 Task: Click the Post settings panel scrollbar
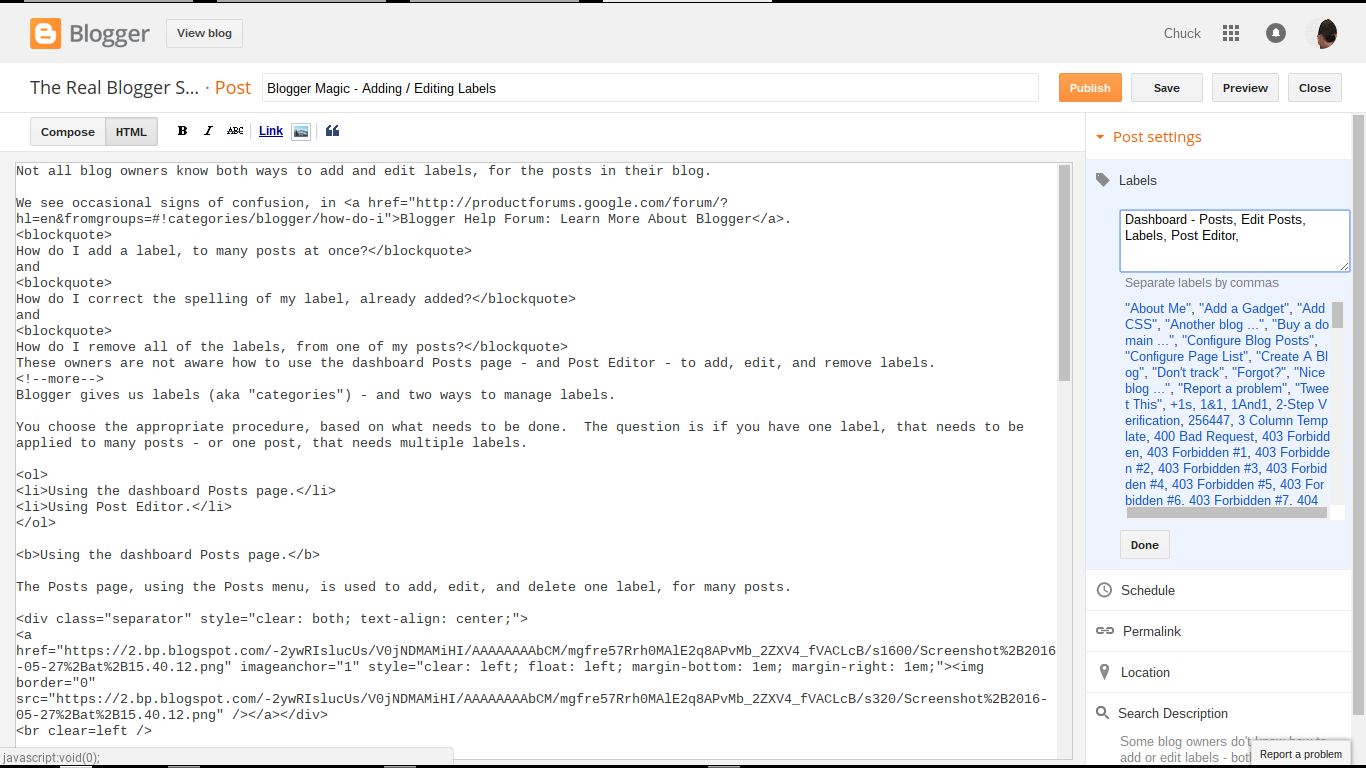[1358, 415]
